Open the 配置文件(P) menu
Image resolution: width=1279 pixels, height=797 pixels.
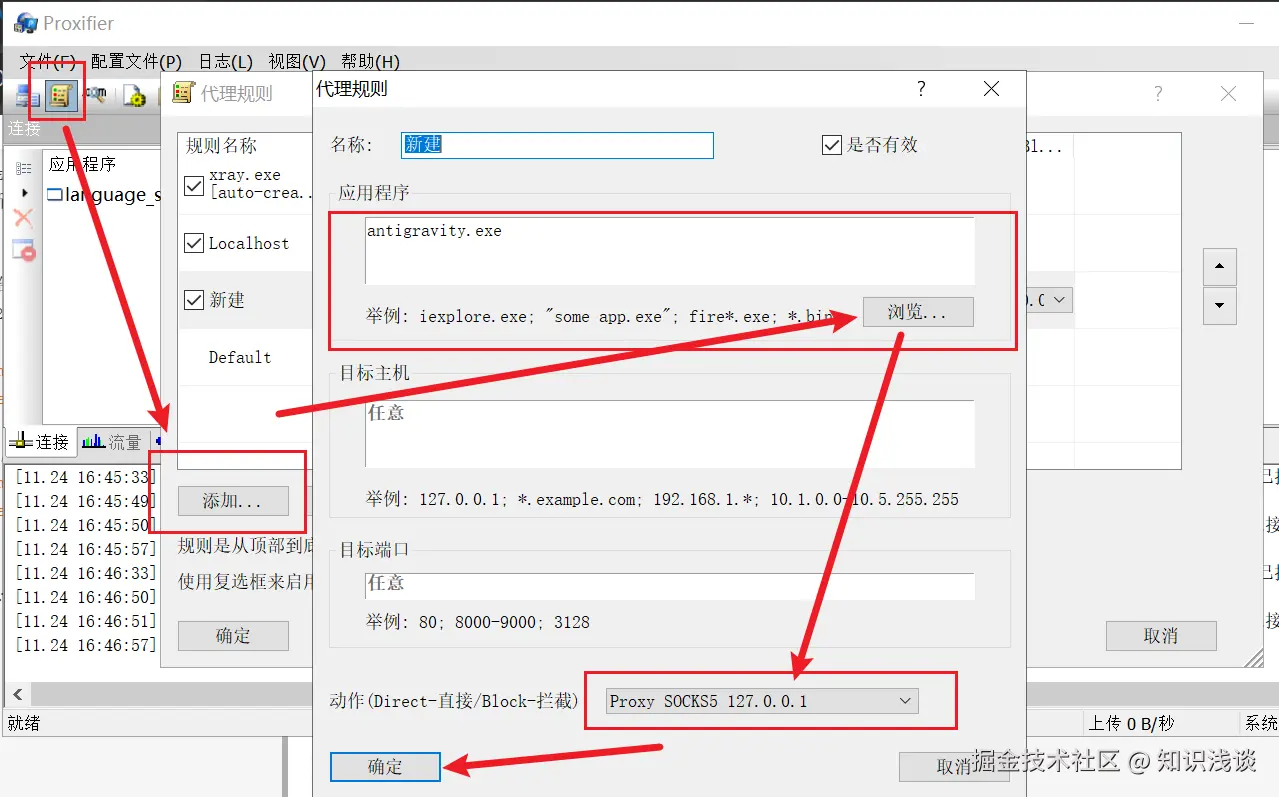point(136,62)
